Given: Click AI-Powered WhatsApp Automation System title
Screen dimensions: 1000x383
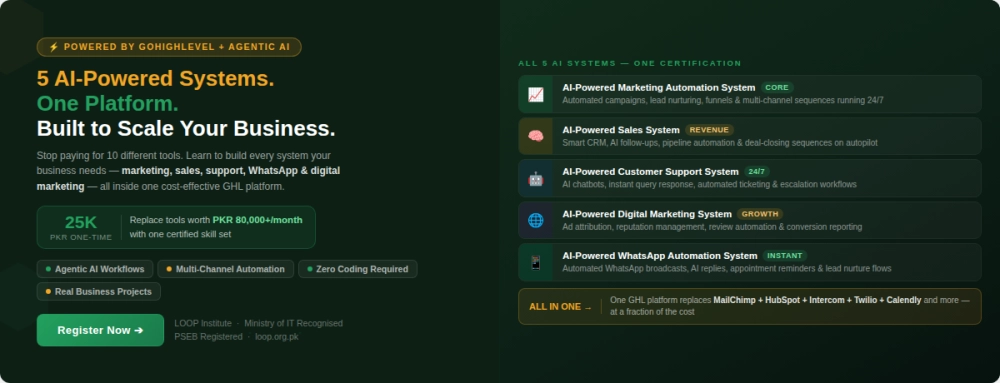Looking at the screenshot, I should (660, 256).
